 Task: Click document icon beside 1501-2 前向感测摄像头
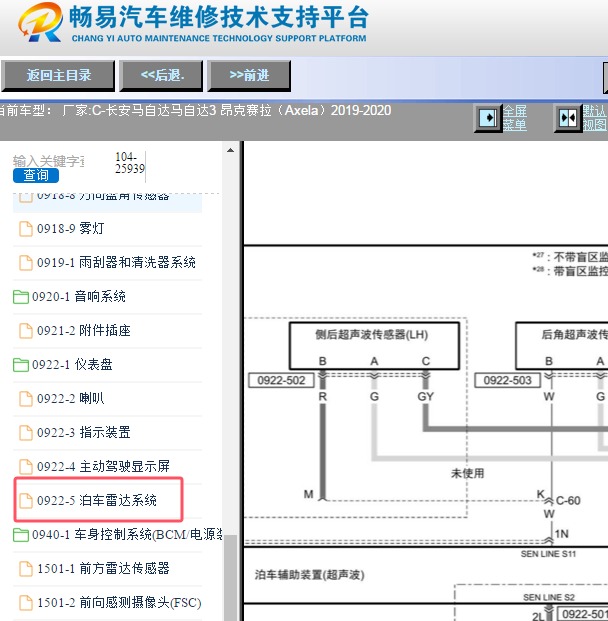click(26, 603)
